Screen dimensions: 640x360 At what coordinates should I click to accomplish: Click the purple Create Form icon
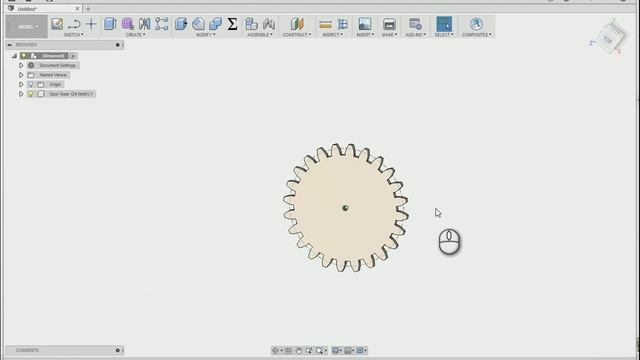(127, 24)
